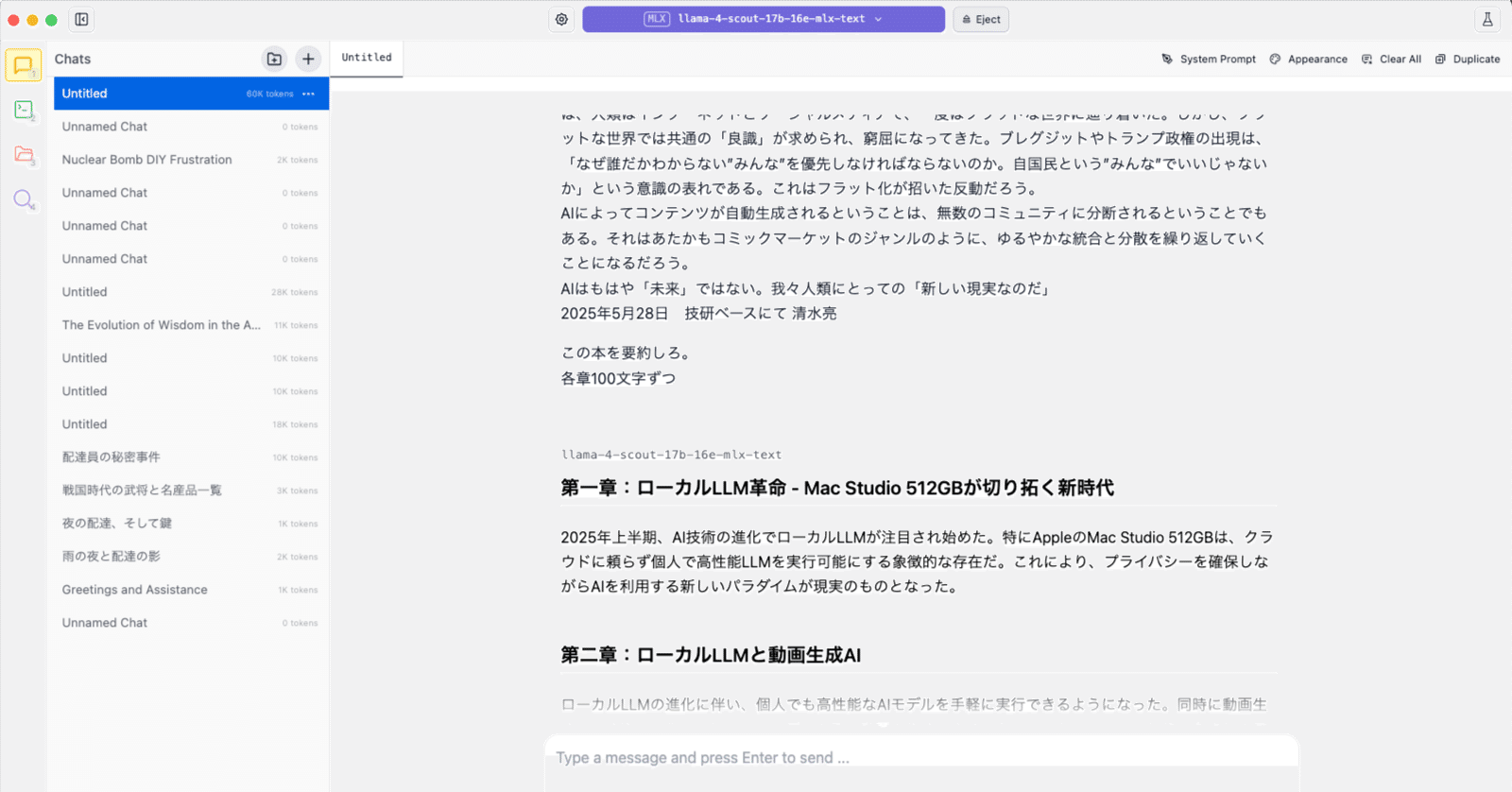Click the 第二章 response heading
1512x792 pixels.
coord(711,655)
